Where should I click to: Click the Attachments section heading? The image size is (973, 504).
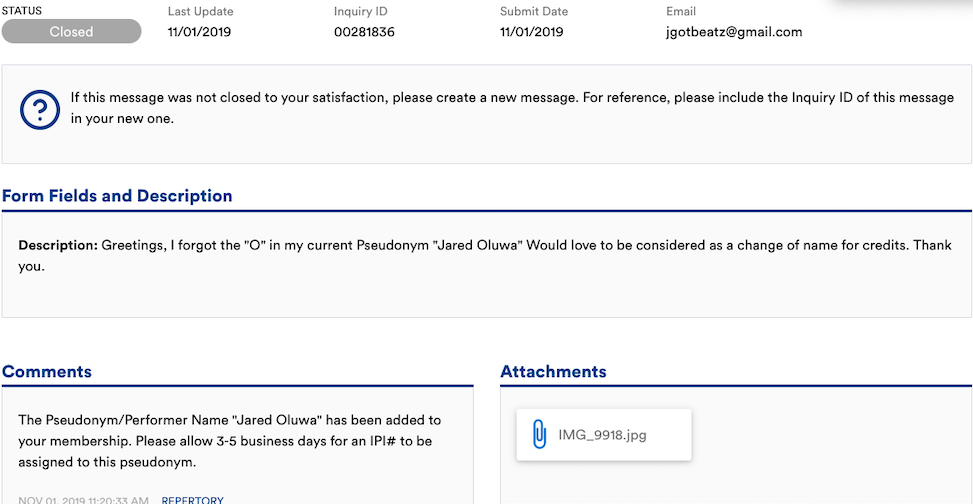coord(553,372)
